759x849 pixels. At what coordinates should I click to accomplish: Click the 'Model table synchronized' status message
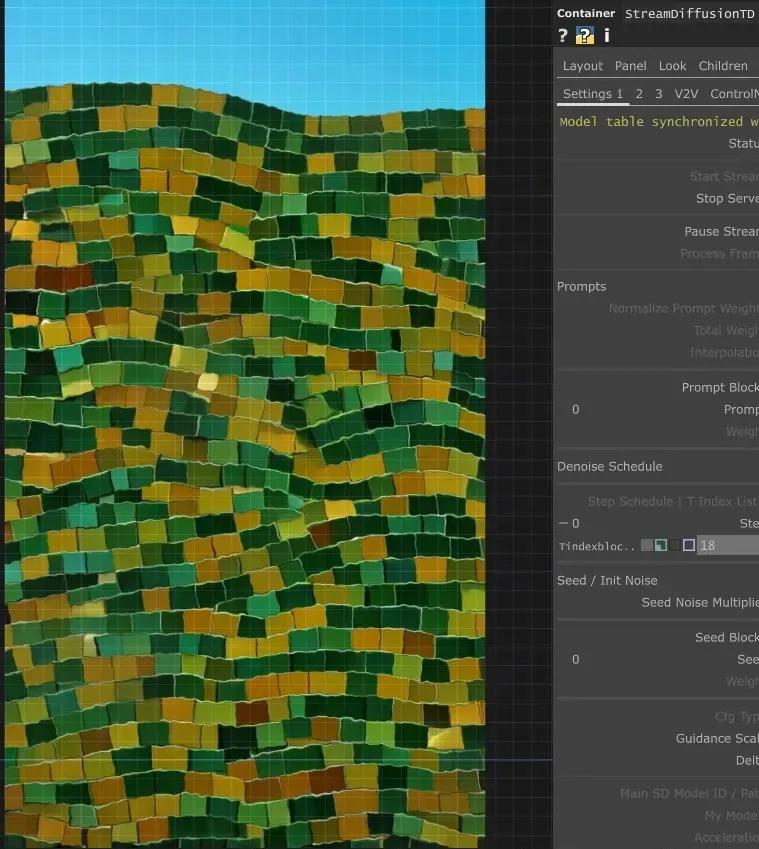pyautogui.click(x=659, y=122)
